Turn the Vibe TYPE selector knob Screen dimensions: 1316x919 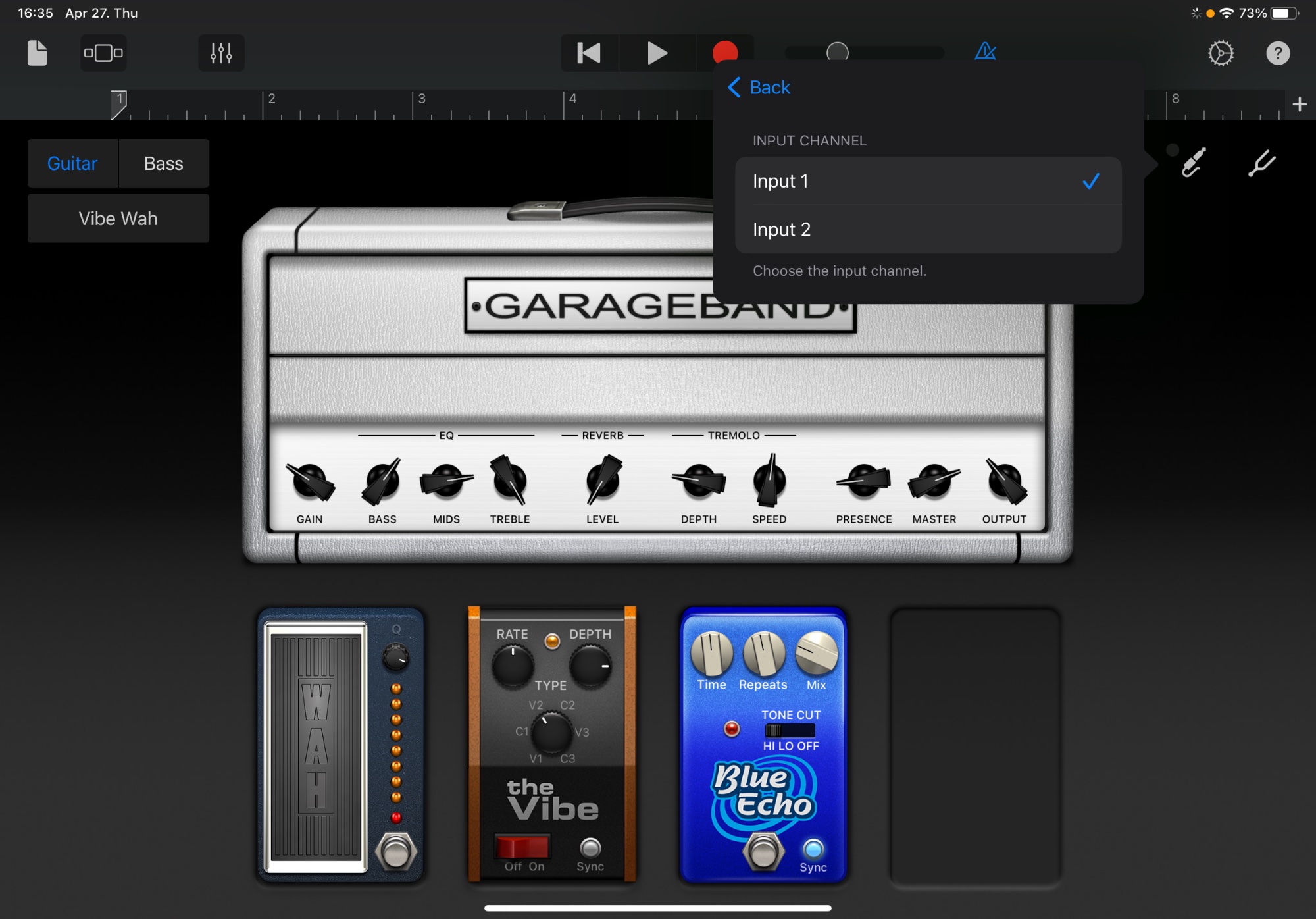click(x=551, y=731)
